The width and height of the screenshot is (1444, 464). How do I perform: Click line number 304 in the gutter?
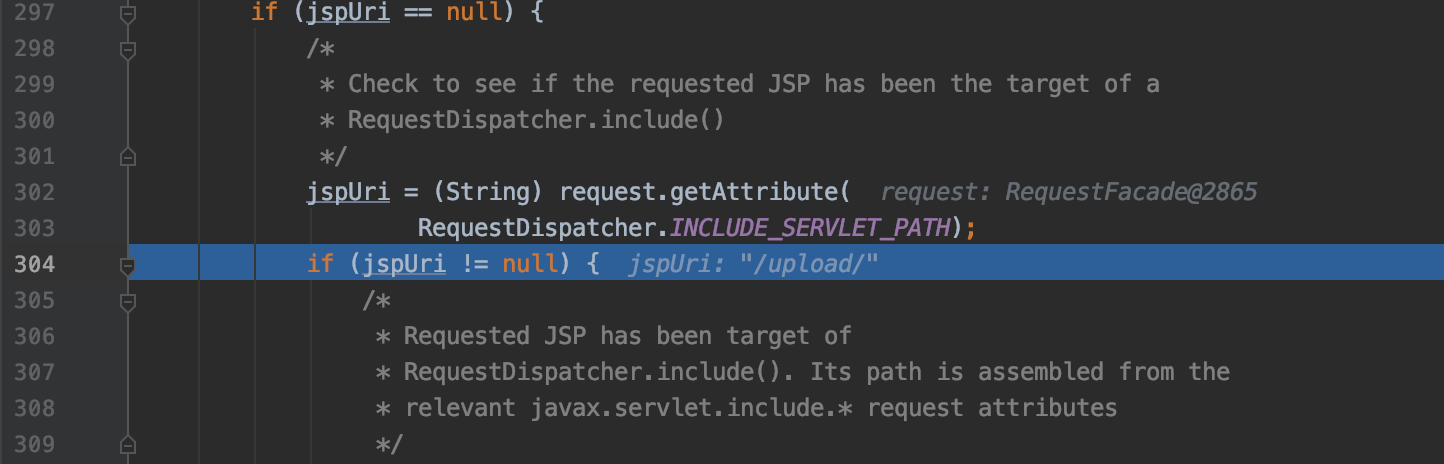(34, 264)
